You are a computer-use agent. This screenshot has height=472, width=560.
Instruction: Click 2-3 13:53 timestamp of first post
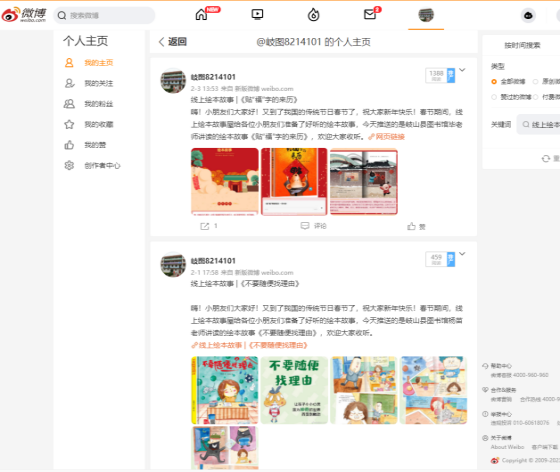[204, 89]
